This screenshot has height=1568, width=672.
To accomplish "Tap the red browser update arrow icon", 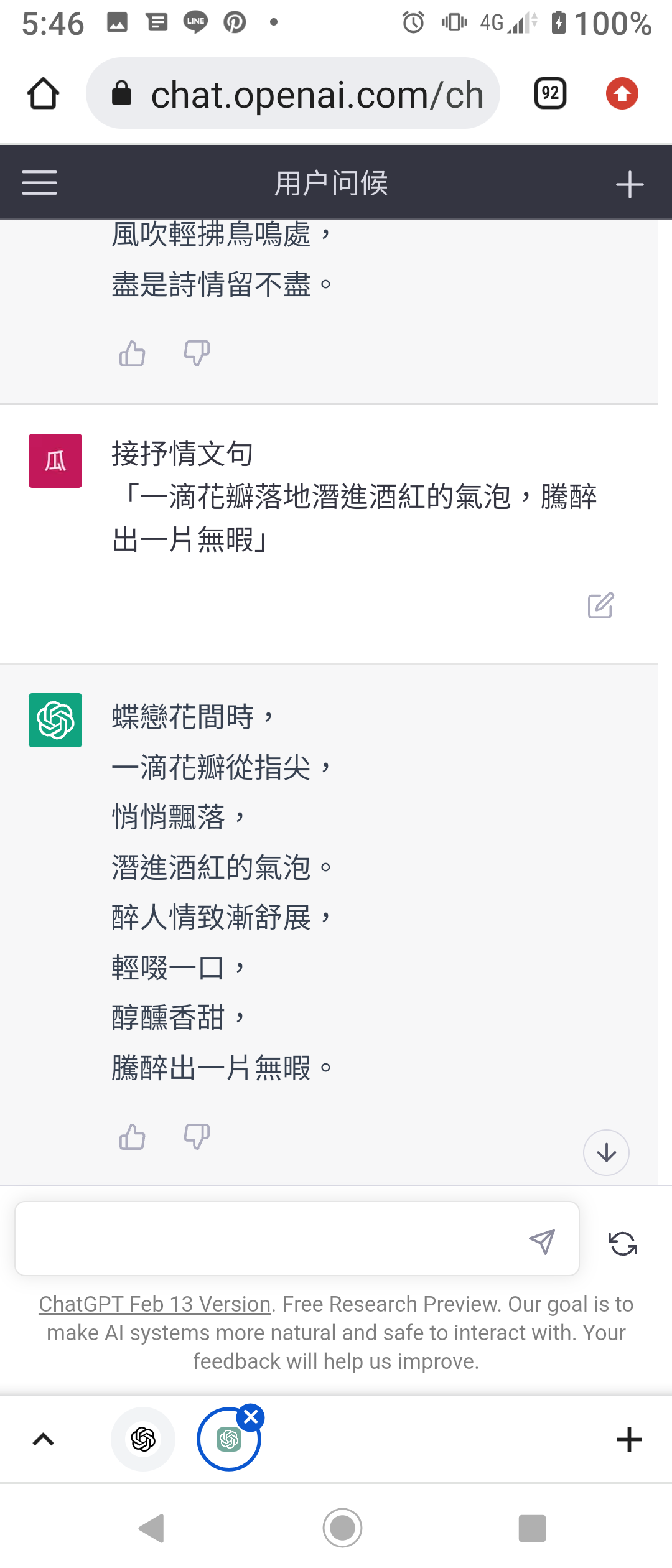I will click(x=622, y=93).
